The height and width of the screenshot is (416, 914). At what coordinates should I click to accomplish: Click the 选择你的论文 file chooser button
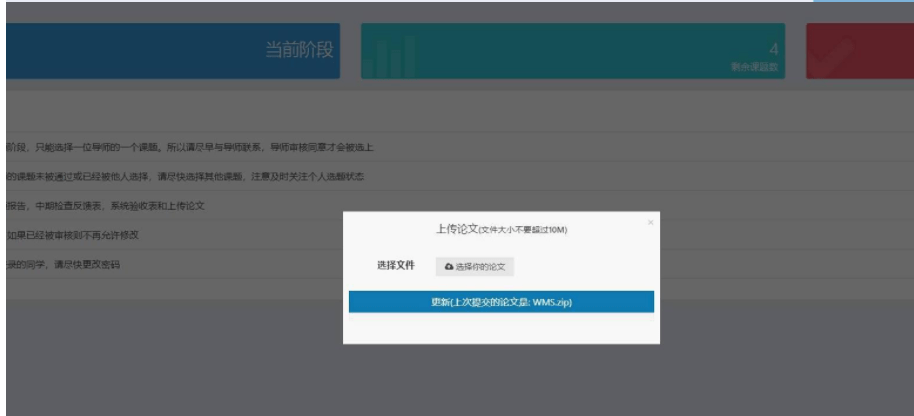[x=474, y=267]
